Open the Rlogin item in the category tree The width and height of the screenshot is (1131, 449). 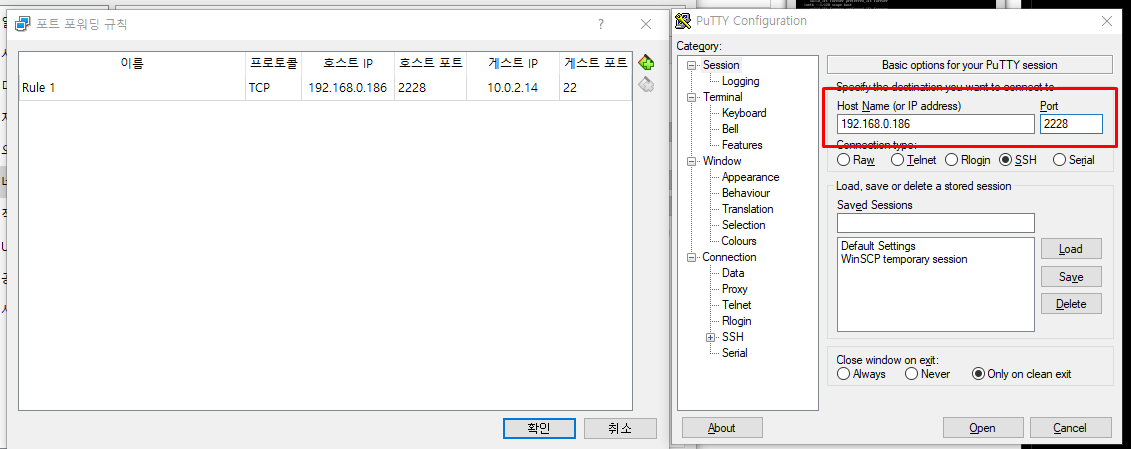point(736,321)
